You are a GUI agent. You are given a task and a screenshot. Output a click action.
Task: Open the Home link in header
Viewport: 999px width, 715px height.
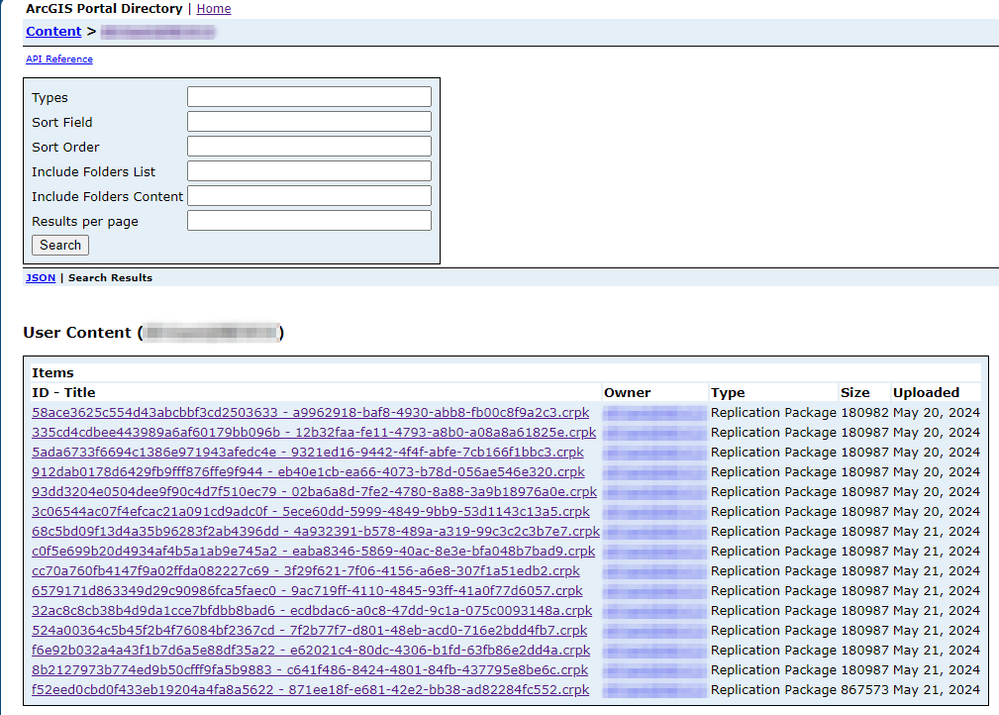point(213,9)
